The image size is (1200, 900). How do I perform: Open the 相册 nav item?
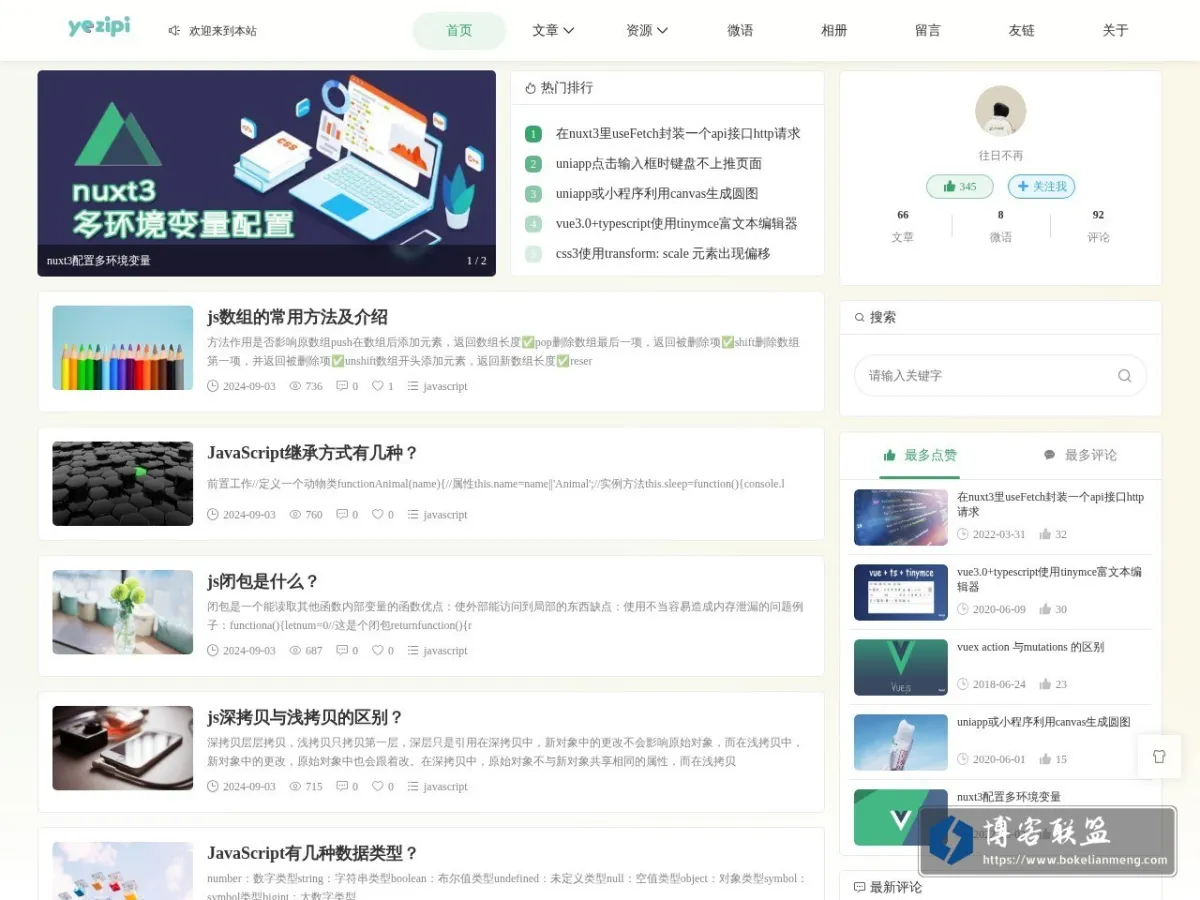click(834, 31)
